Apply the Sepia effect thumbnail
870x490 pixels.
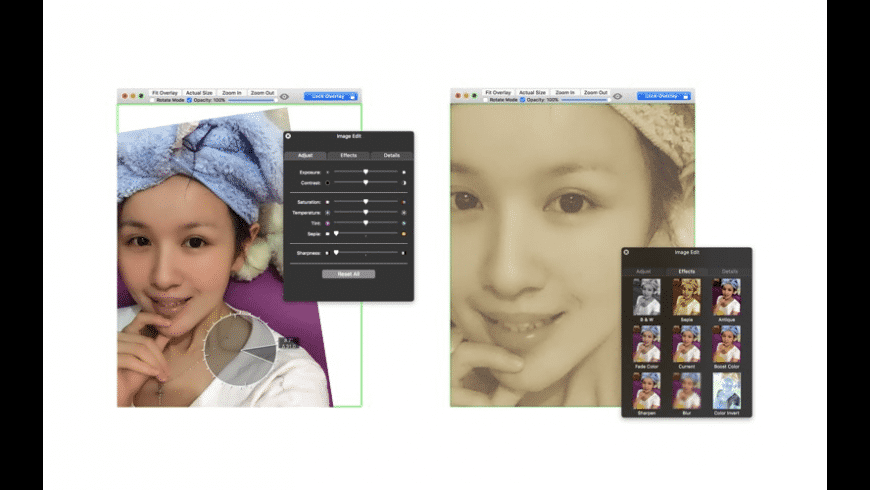[687, 297]
